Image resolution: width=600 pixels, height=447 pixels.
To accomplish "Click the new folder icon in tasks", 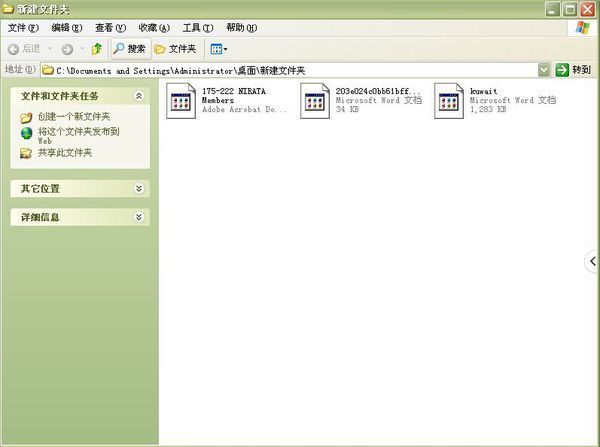I will (26, 117).
